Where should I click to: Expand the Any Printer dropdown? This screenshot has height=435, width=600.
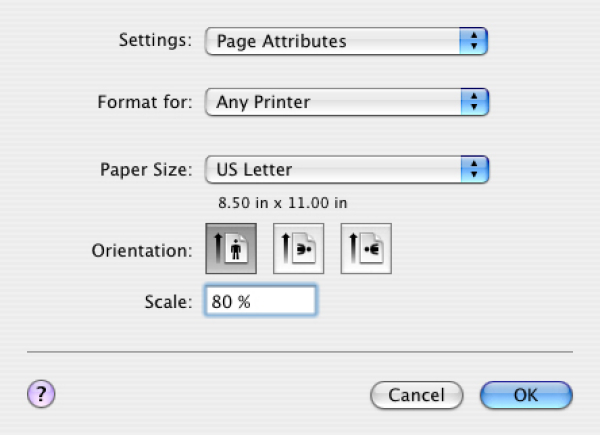(334, 101)
